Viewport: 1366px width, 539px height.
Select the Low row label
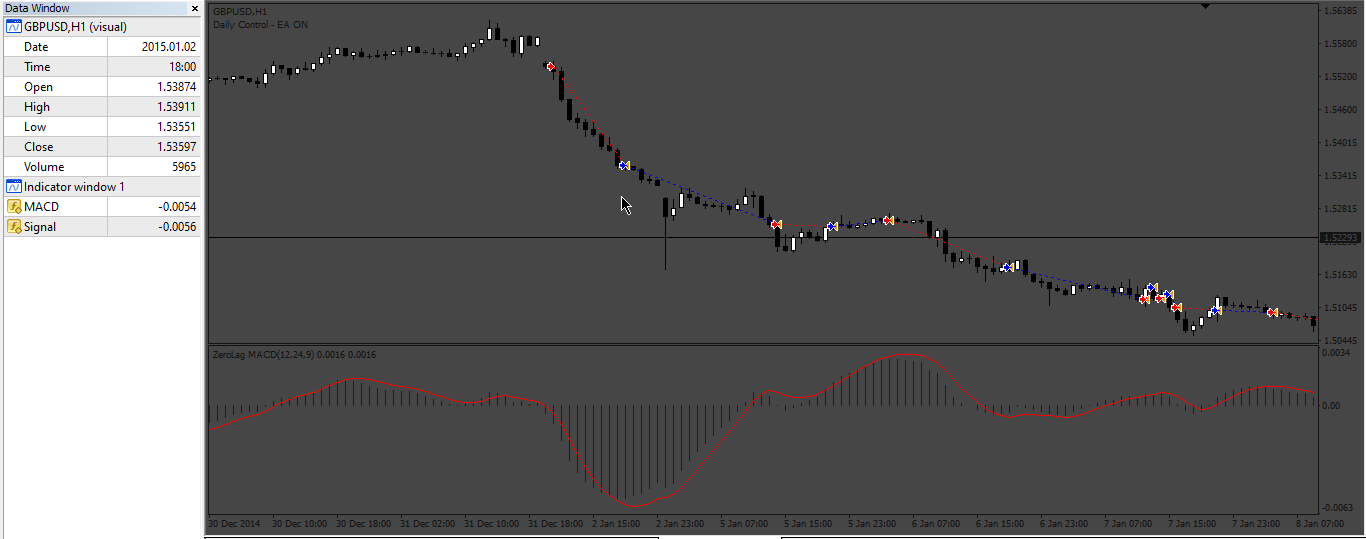(35, 127)
